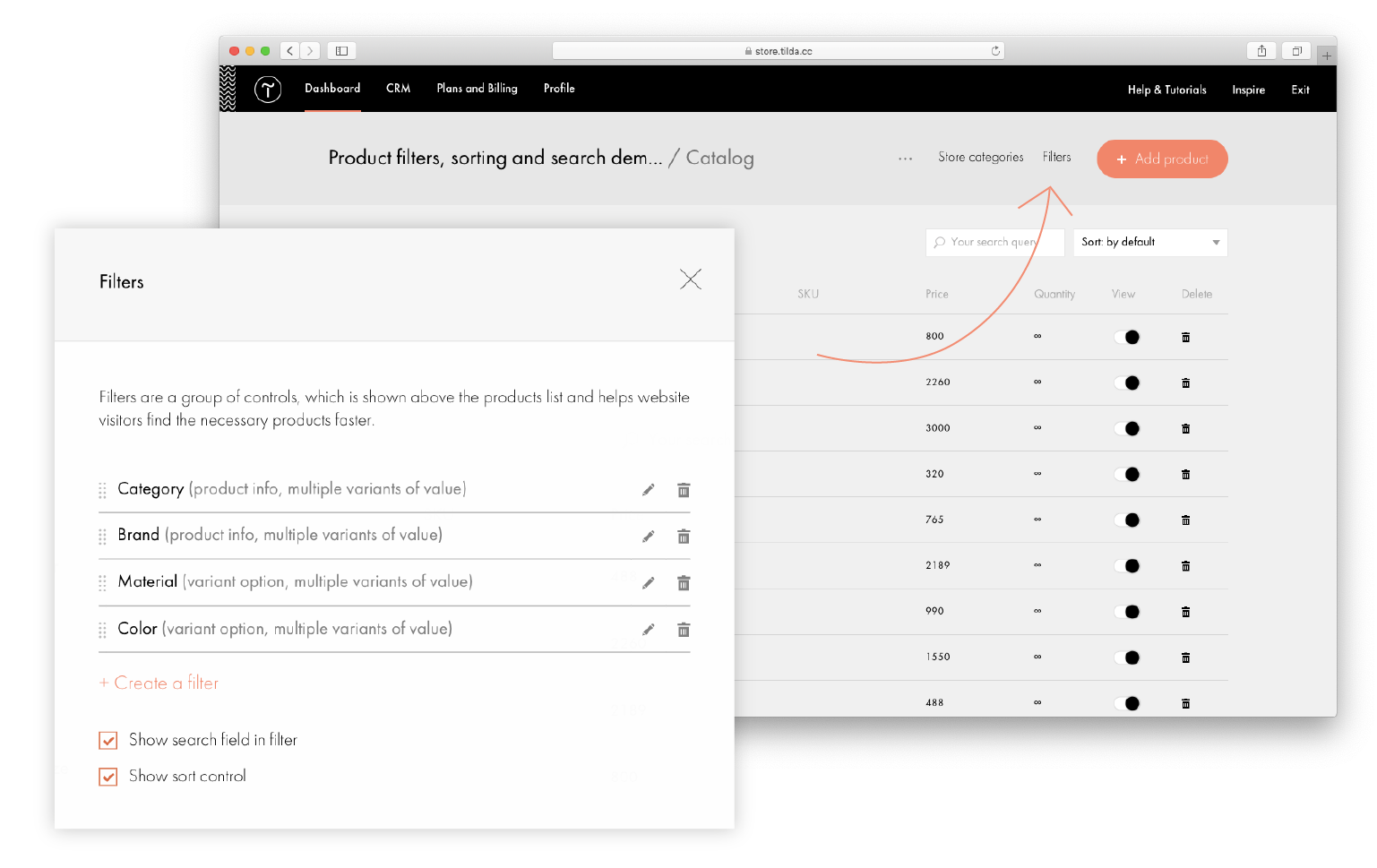Open Help & Tutorials

coord(1166,90)
